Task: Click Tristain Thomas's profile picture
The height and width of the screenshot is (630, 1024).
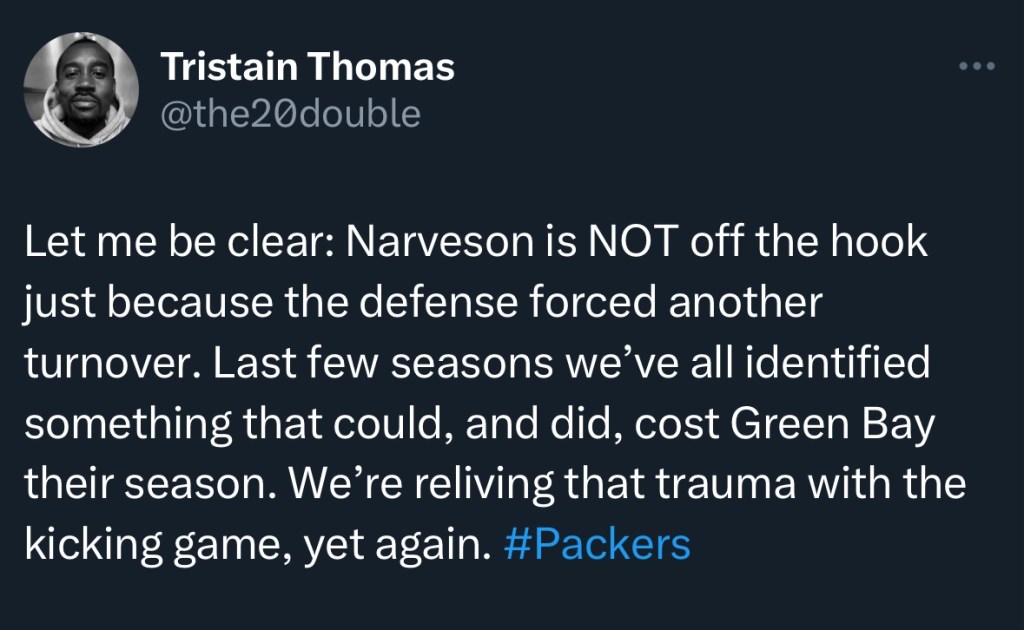Action: [x=80, y=90]
